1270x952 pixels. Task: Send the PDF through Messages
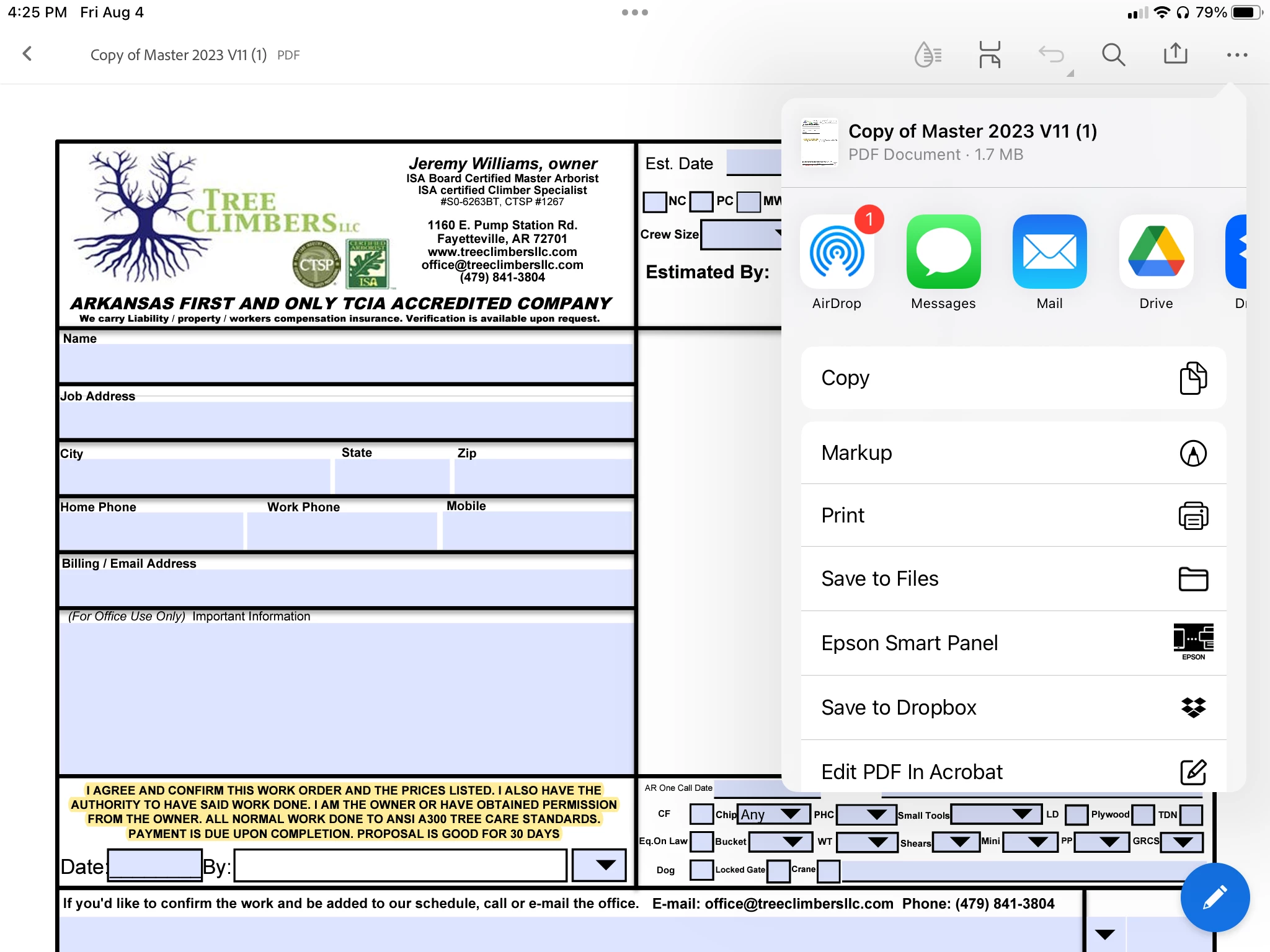coord(943,252)
